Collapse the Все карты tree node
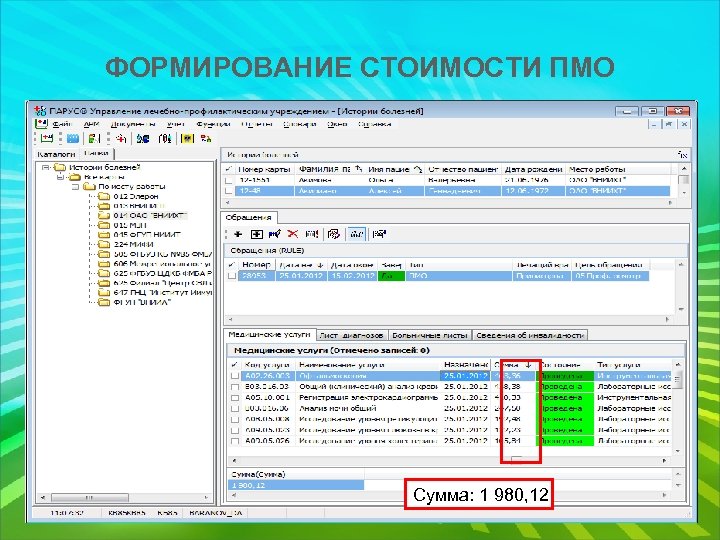Viewport: 720px width, 540px height. [60, 177]
